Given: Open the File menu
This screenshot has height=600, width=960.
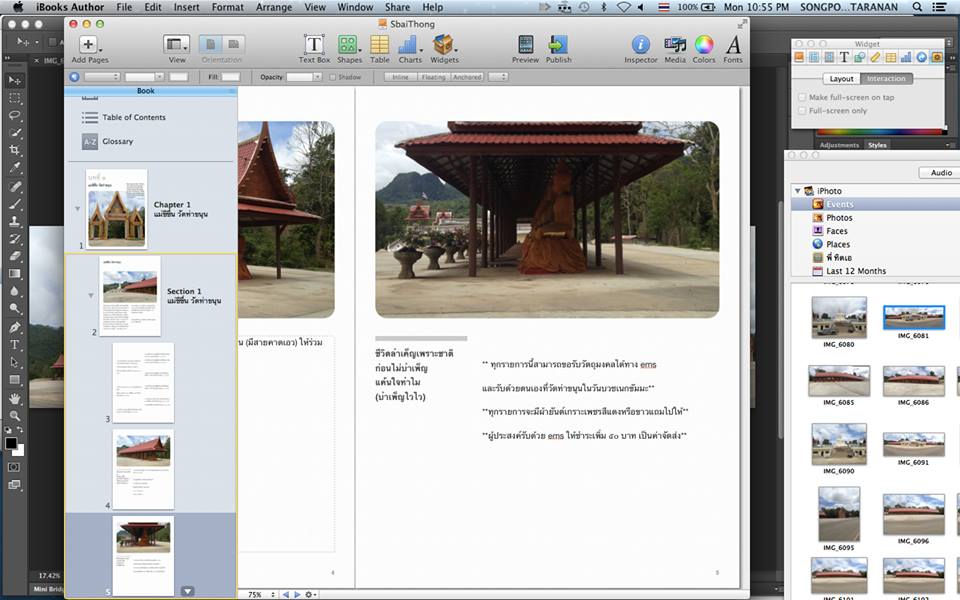Looking at the screenshot, I should click(x=124, y=7).
